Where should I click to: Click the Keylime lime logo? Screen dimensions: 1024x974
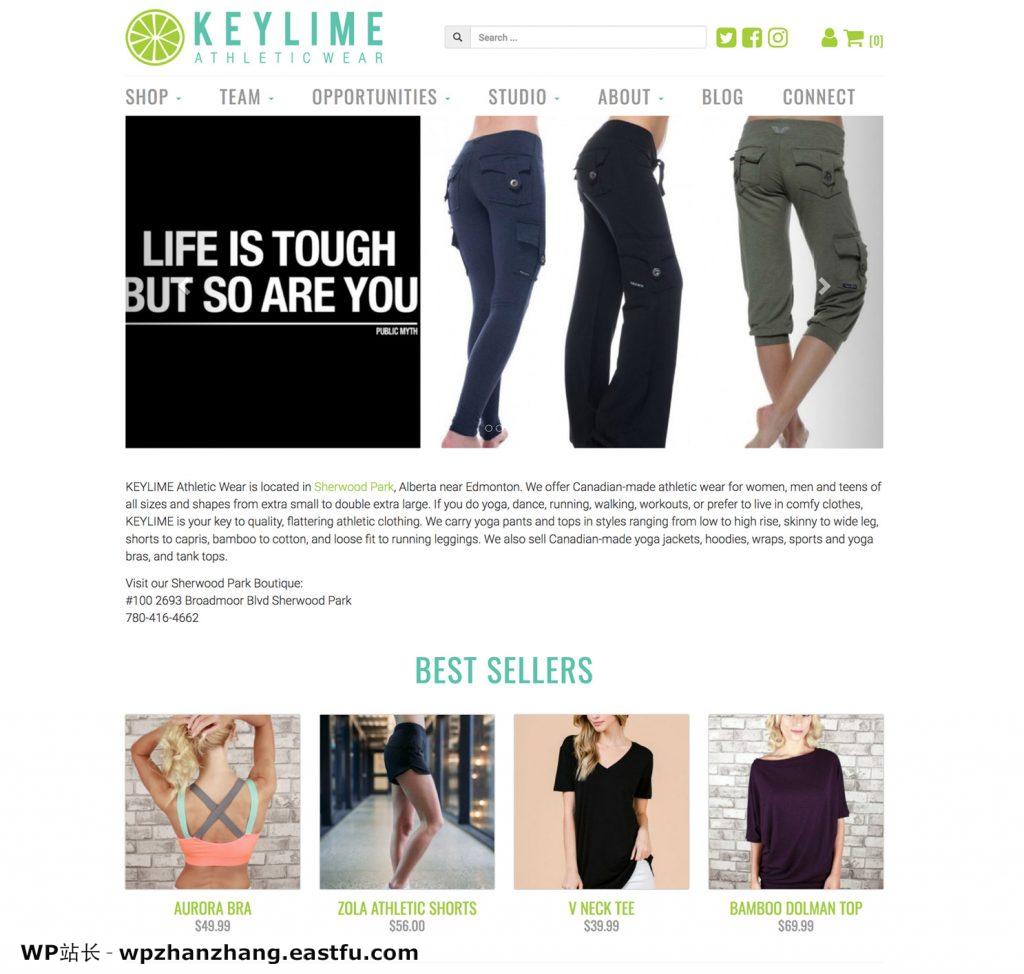[x=155, y=37]
